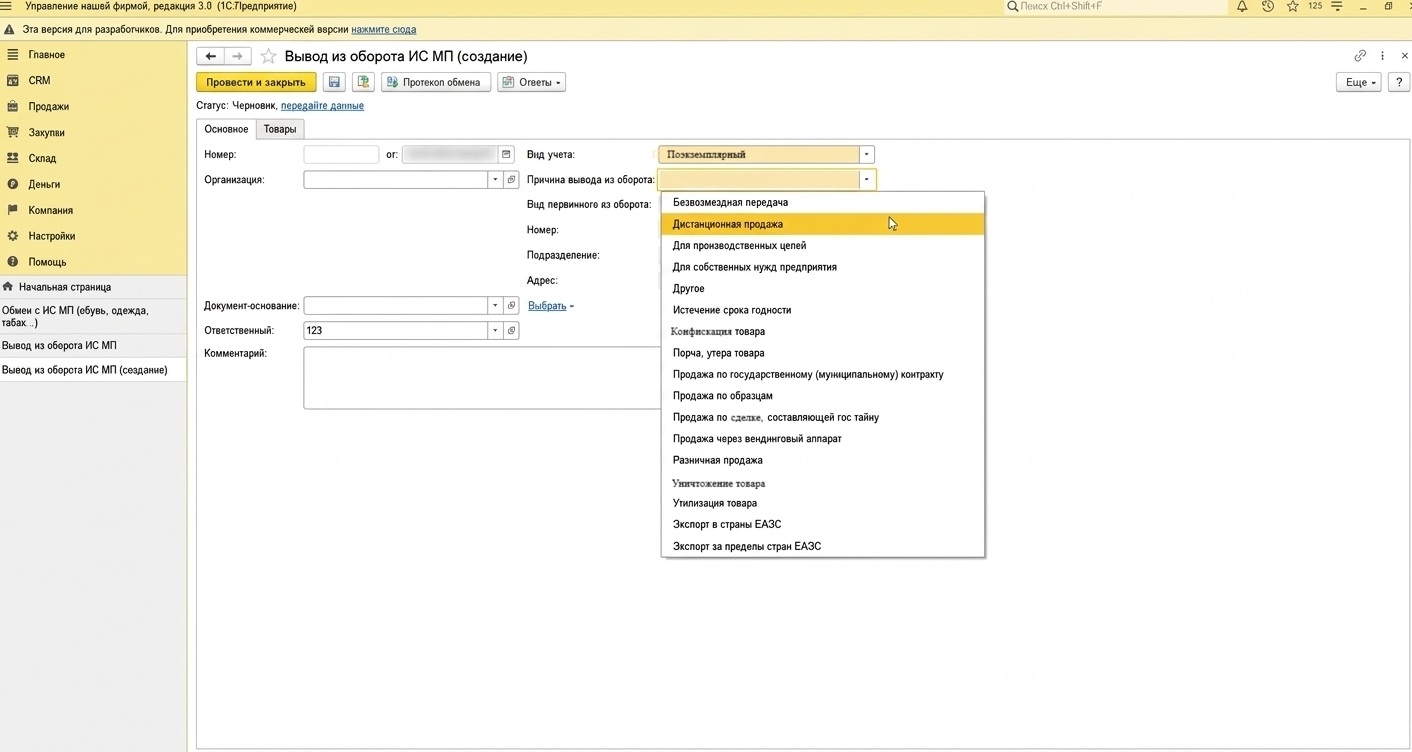The height and width of the screenshot is (752, 1412).
Task: Select Утилизация товара option
Action: 823,503
